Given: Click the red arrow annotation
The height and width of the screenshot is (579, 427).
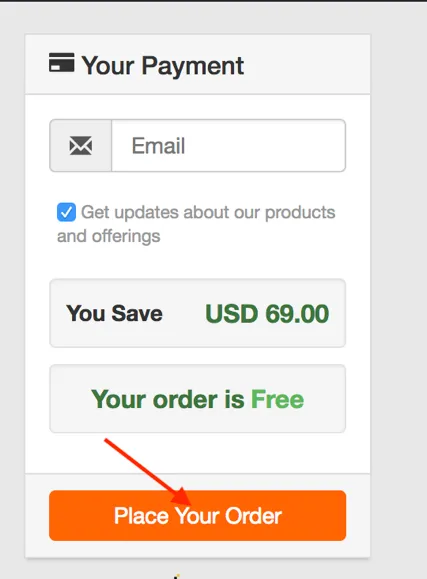Looking at the screenshot, I should pyautogui.click(x=148, y=472).
